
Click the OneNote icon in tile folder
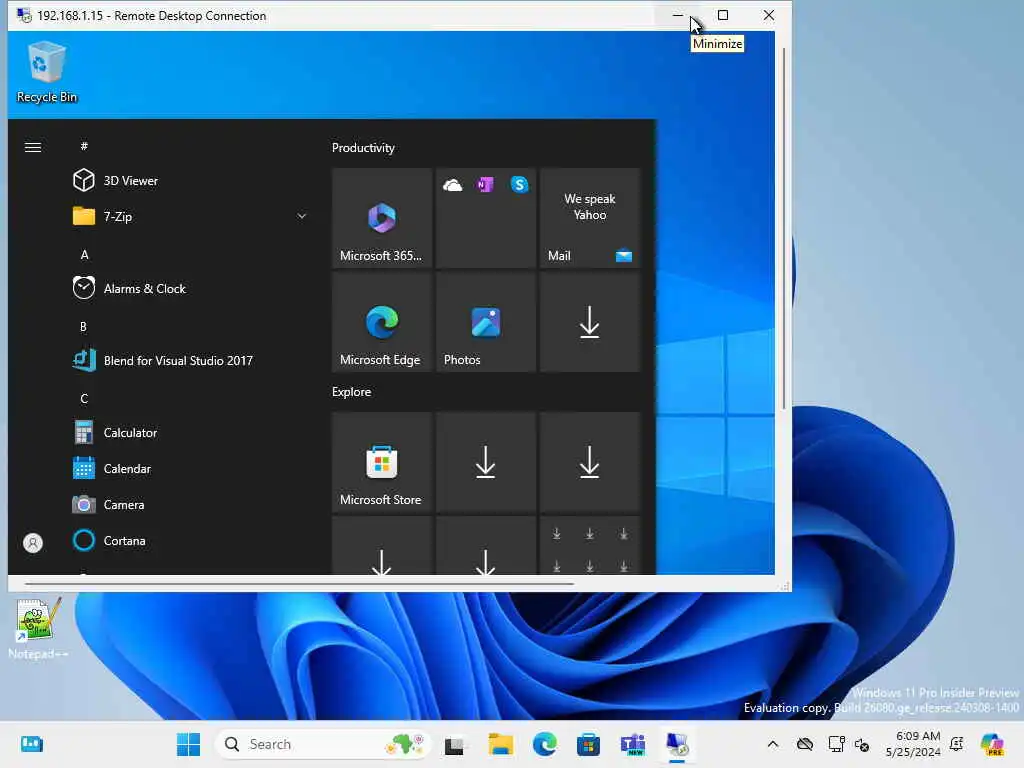click(485, 185)
